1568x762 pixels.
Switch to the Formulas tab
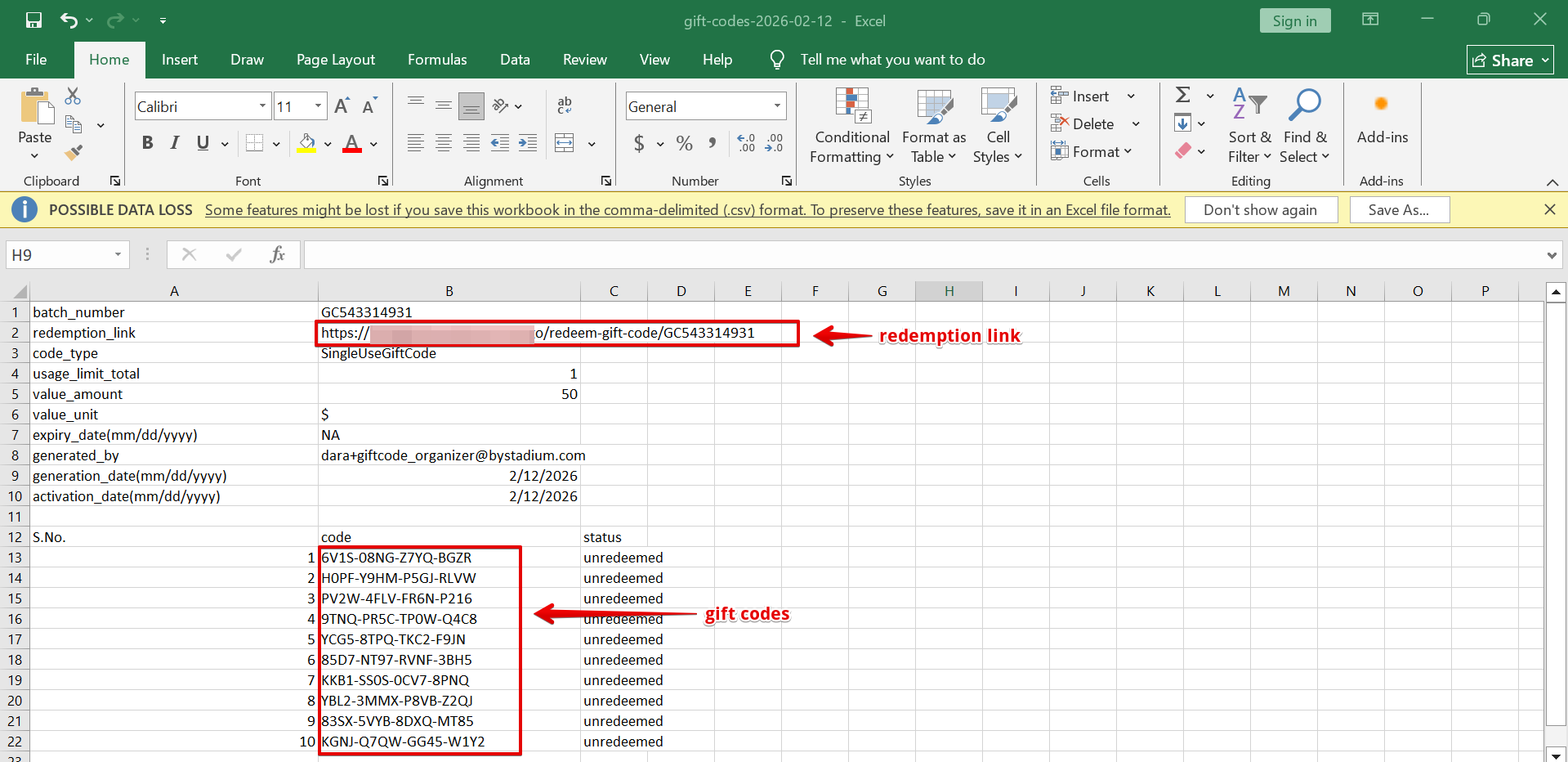click(x=437, y=60)
